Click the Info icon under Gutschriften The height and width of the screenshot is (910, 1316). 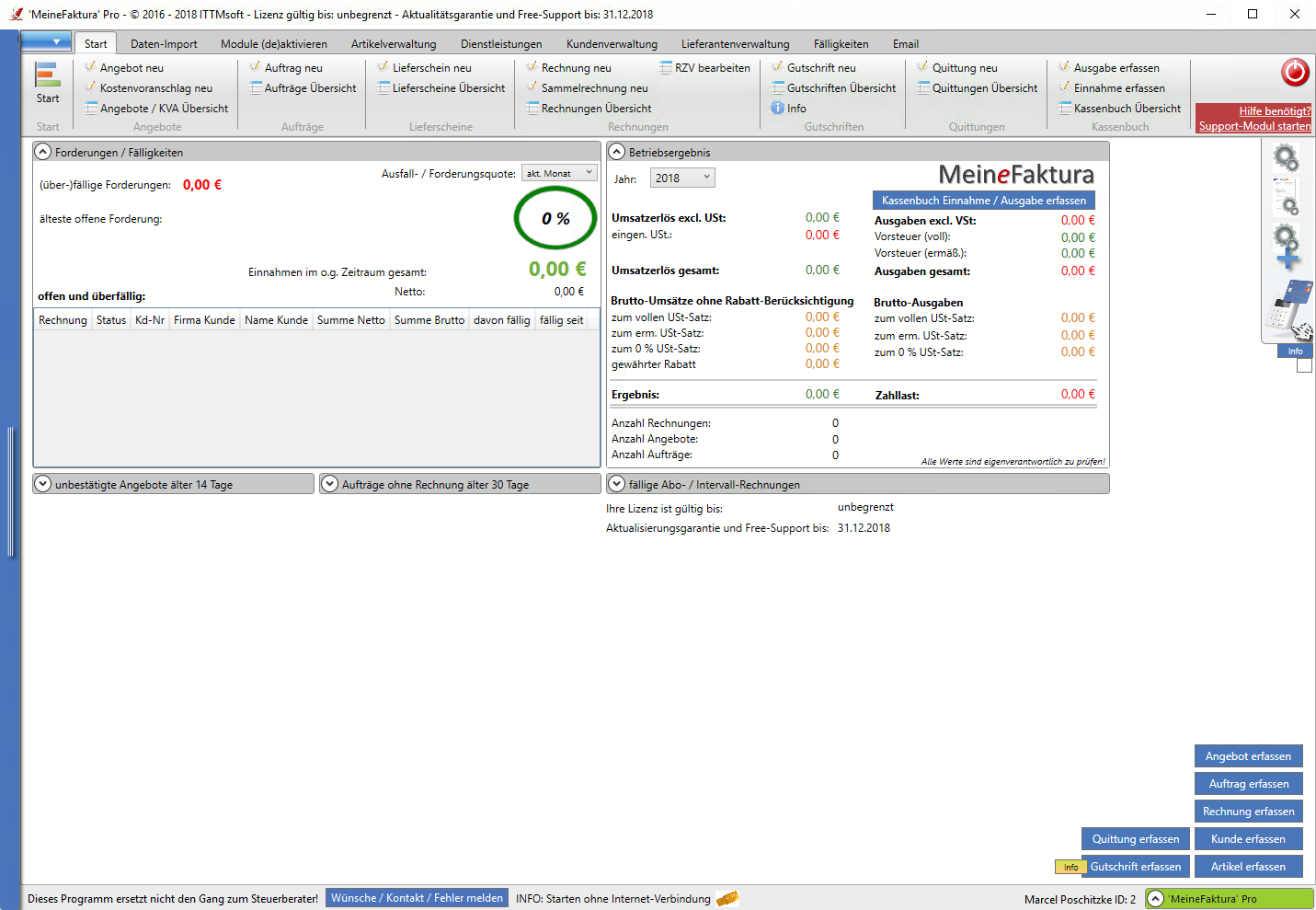pos(778,109)
